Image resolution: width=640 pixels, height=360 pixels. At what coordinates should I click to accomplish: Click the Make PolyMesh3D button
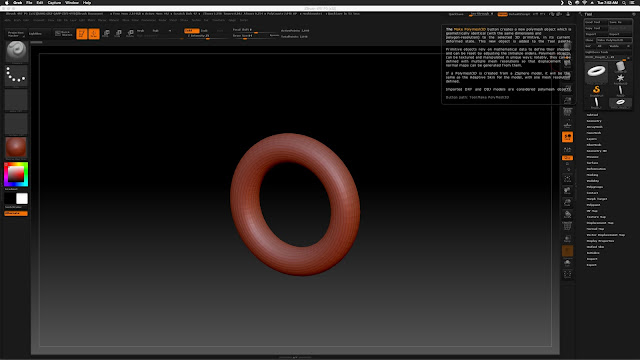click(614, 40)
